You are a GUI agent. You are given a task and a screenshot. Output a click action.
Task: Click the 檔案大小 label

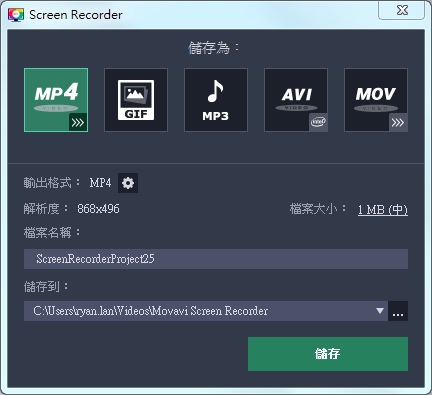tap(318, 209)
